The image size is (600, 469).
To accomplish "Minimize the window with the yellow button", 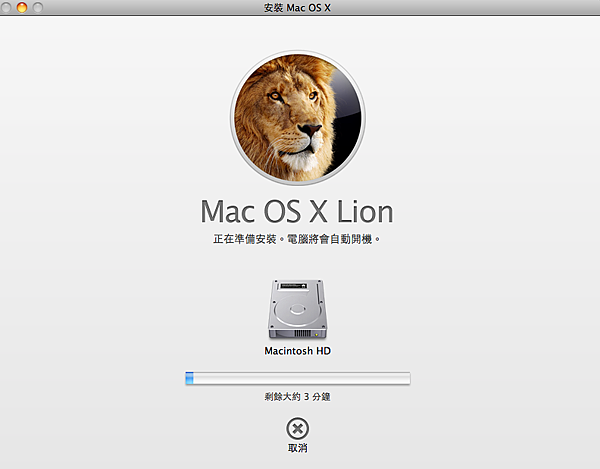I will (22, 7).
